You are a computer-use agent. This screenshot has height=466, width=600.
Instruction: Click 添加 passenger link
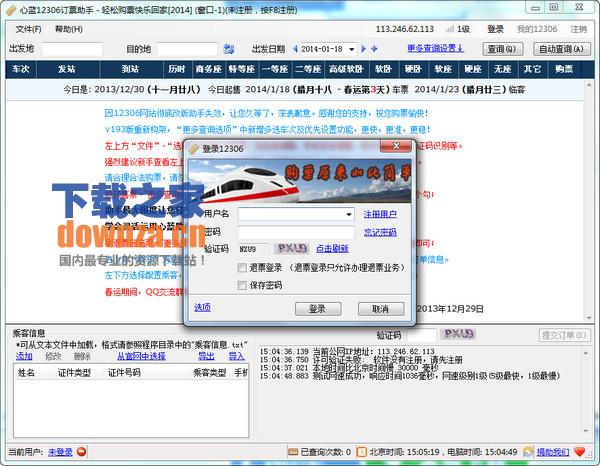tap(24, 356)
